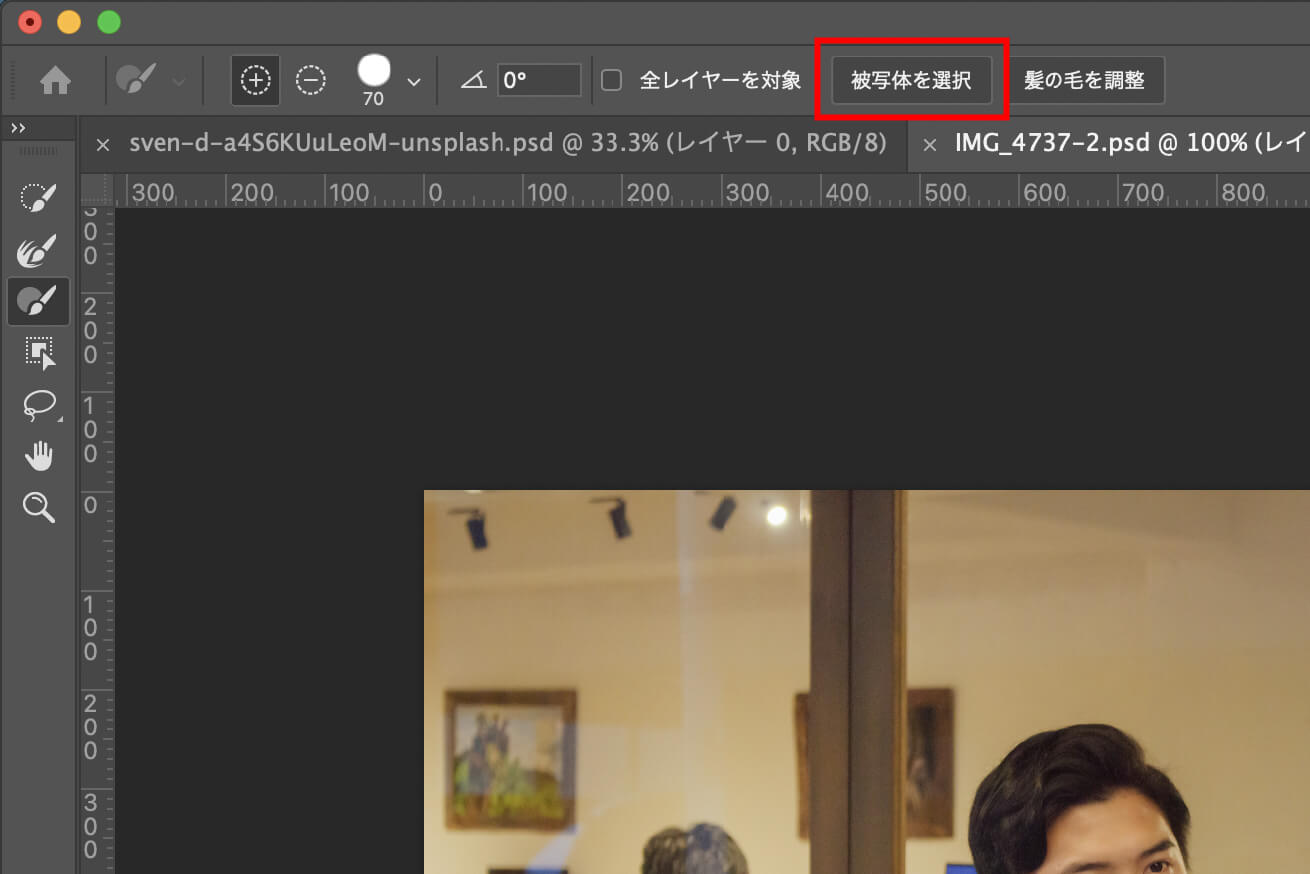Click the angle input field showing 0°
This screenshot has height=874, width=1310.
539,80
